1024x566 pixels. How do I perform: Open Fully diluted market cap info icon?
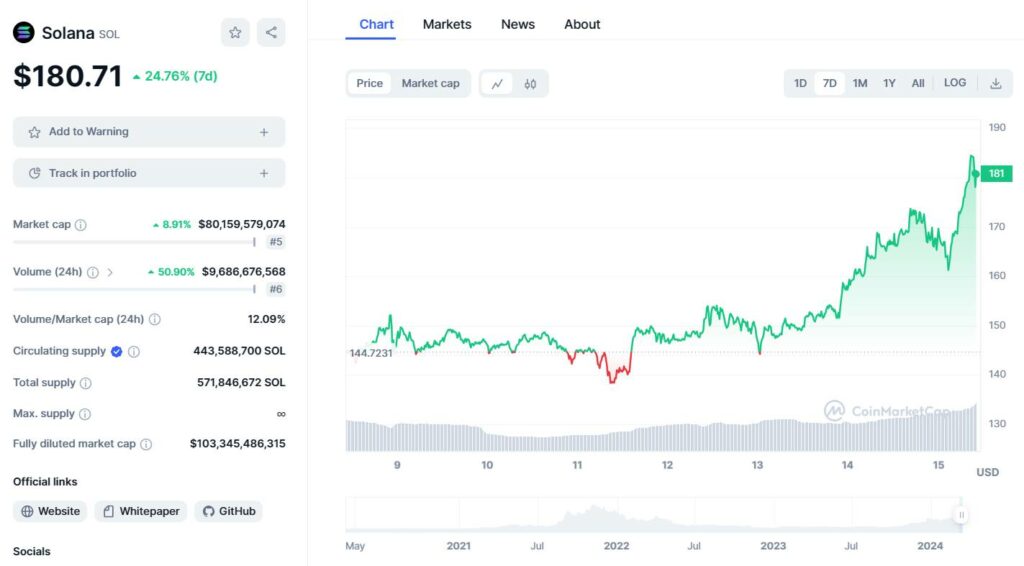pyautogui.click(x=146, y=445)
